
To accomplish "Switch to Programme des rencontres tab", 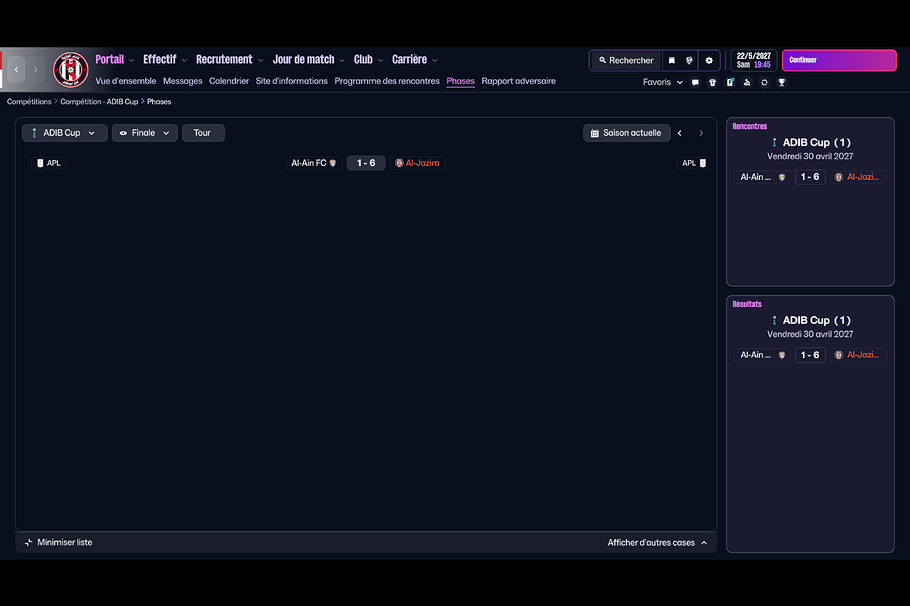I will [387, 81].
